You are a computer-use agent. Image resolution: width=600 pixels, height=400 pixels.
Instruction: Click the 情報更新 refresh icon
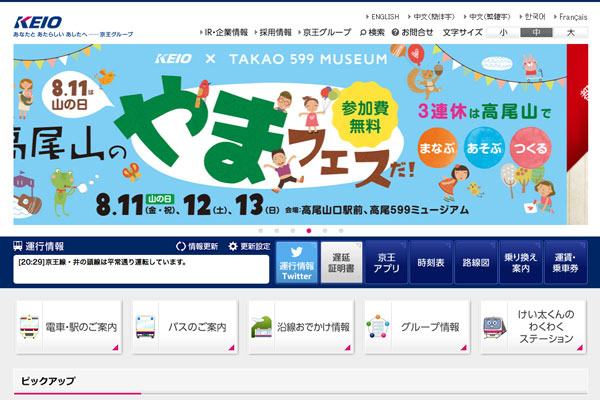point(181,247)
